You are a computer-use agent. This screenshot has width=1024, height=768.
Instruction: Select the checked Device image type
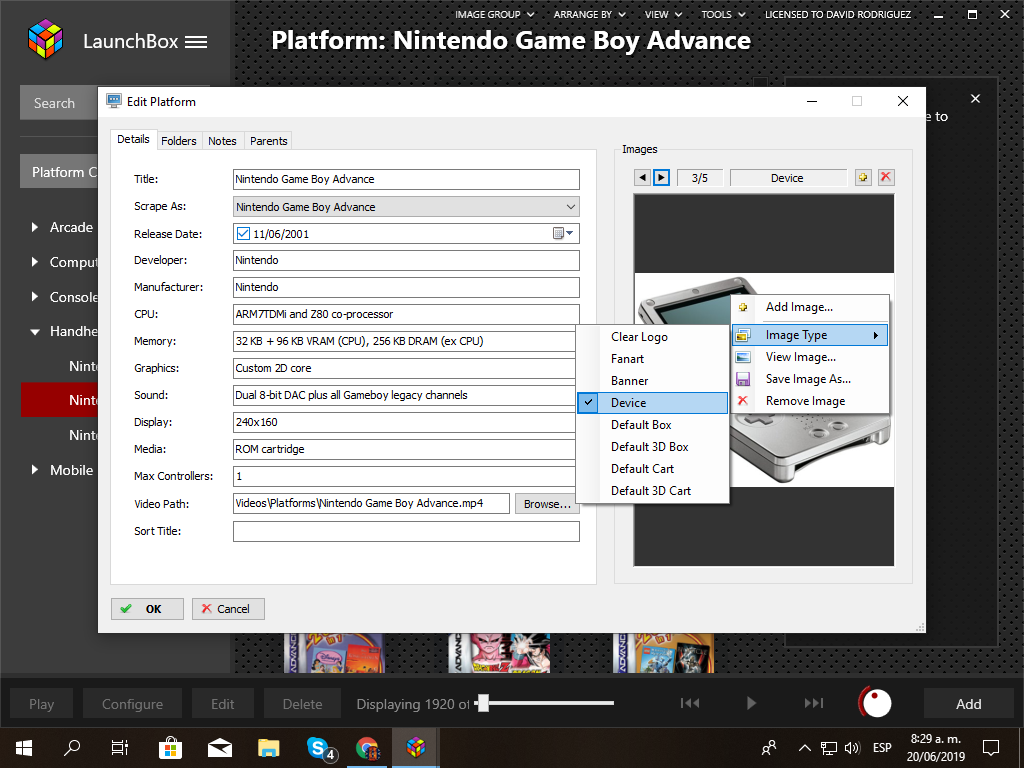point(652,403)
